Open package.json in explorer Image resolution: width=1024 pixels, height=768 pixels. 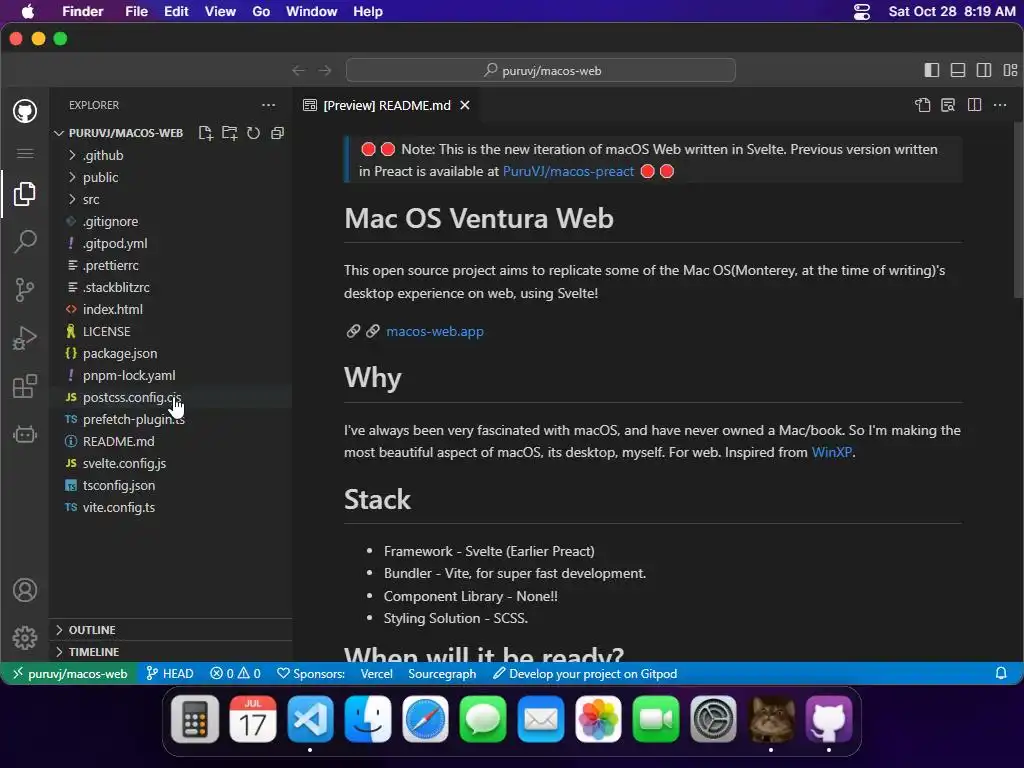coord(170,353)
